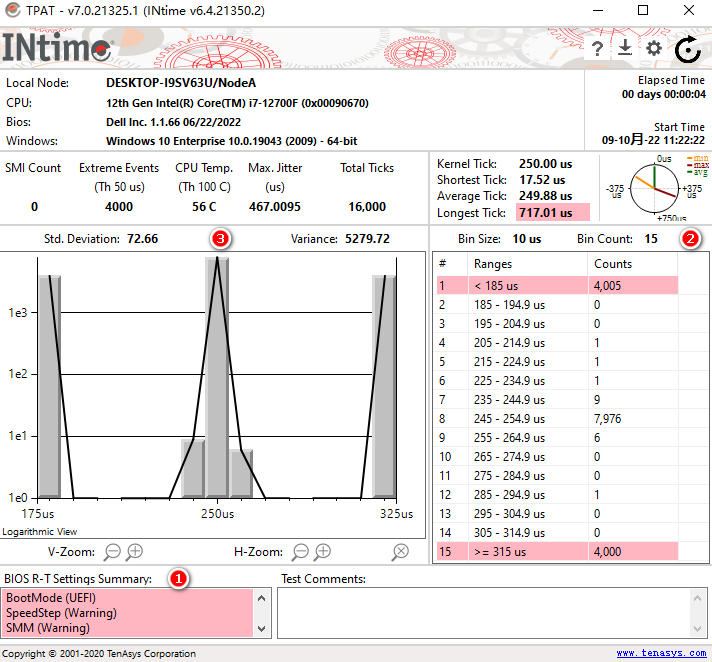
Task: Click Test Comments scrollbar up arrow
Action: [698, 598]
